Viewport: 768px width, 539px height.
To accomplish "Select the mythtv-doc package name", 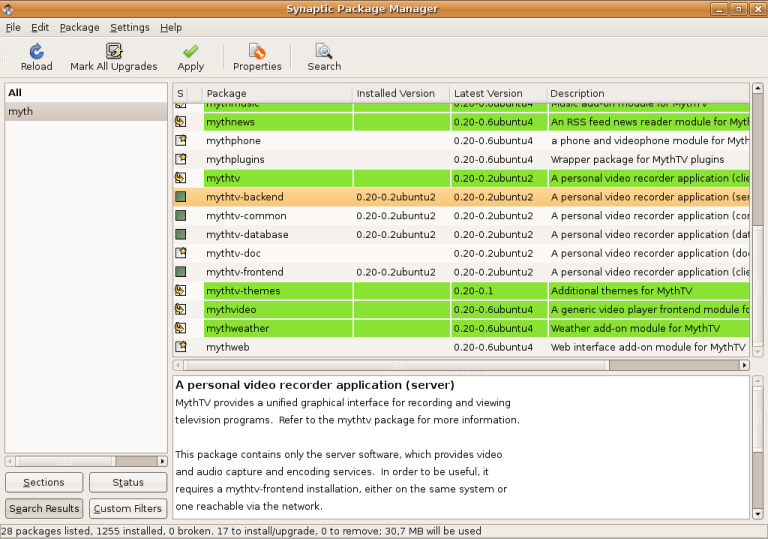I will (233, 253).
